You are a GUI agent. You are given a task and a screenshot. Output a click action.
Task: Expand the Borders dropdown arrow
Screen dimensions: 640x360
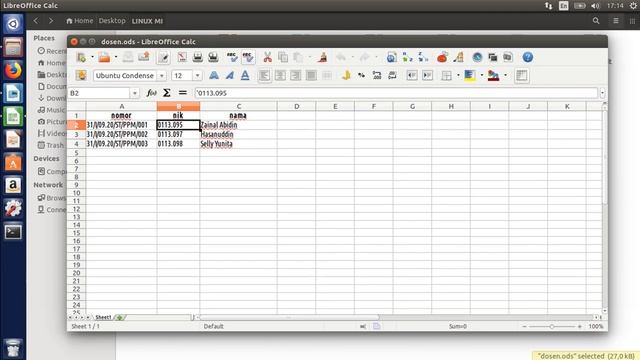coord(458,76)
